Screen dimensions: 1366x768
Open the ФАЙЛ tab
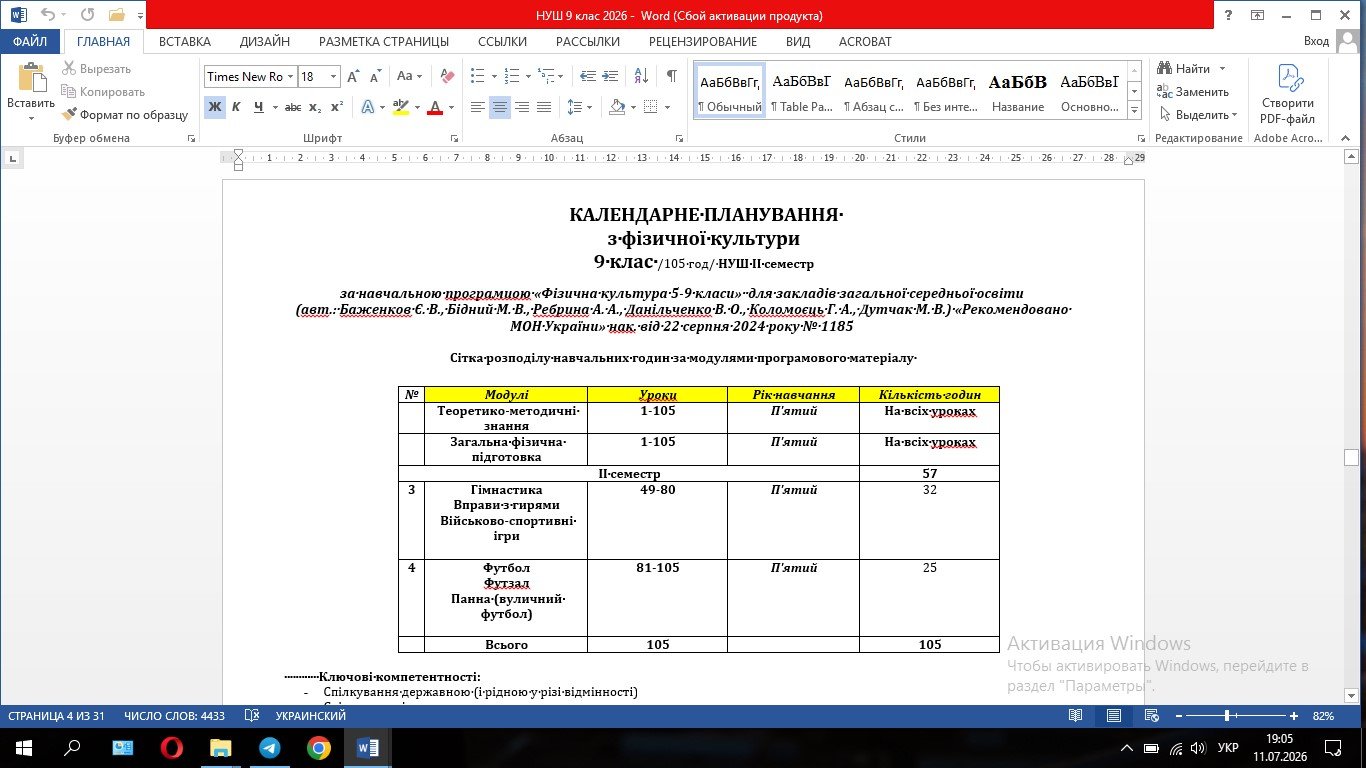pyautogui.click(x=30, y=42)
